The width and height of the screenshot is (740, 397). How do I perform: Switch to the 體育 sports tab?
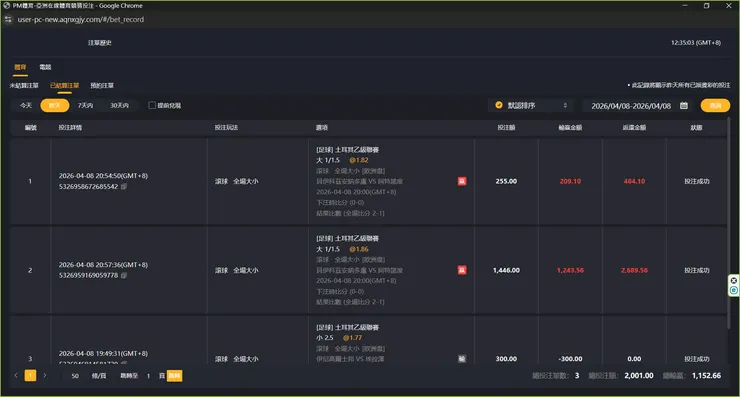(x=20, y=67)
